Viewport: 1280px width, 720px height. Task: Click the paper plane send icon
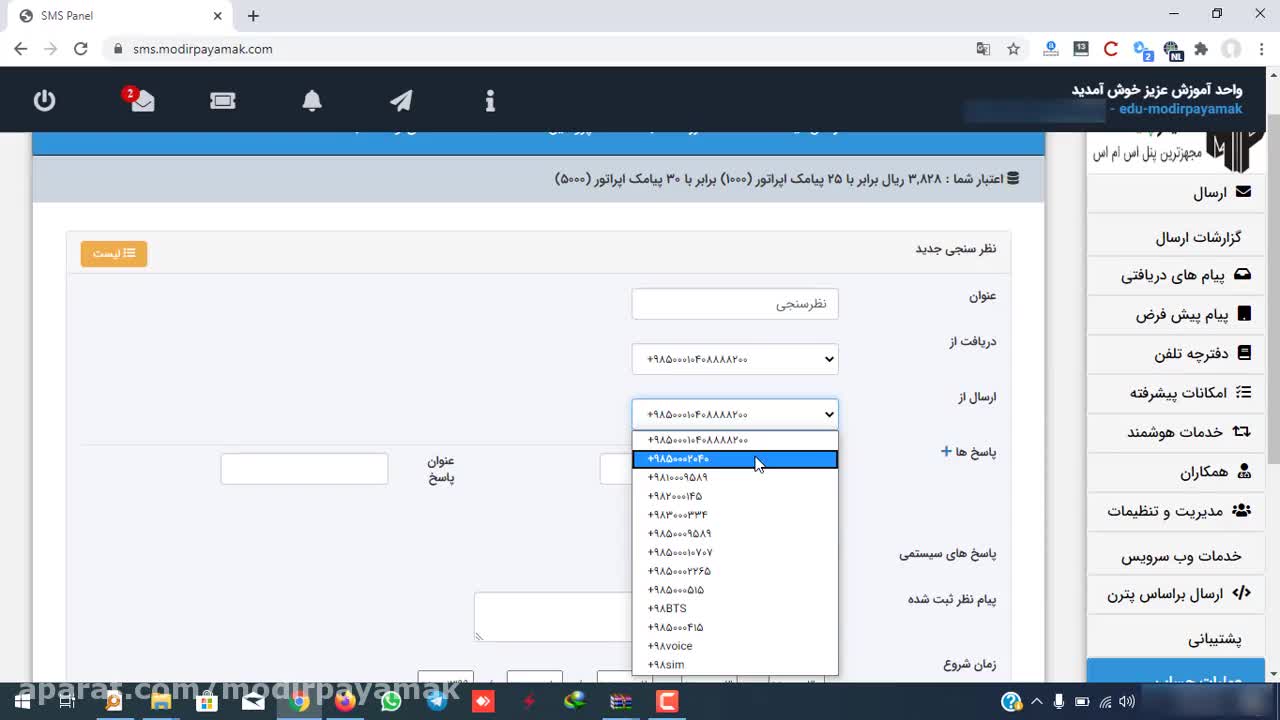401,100
